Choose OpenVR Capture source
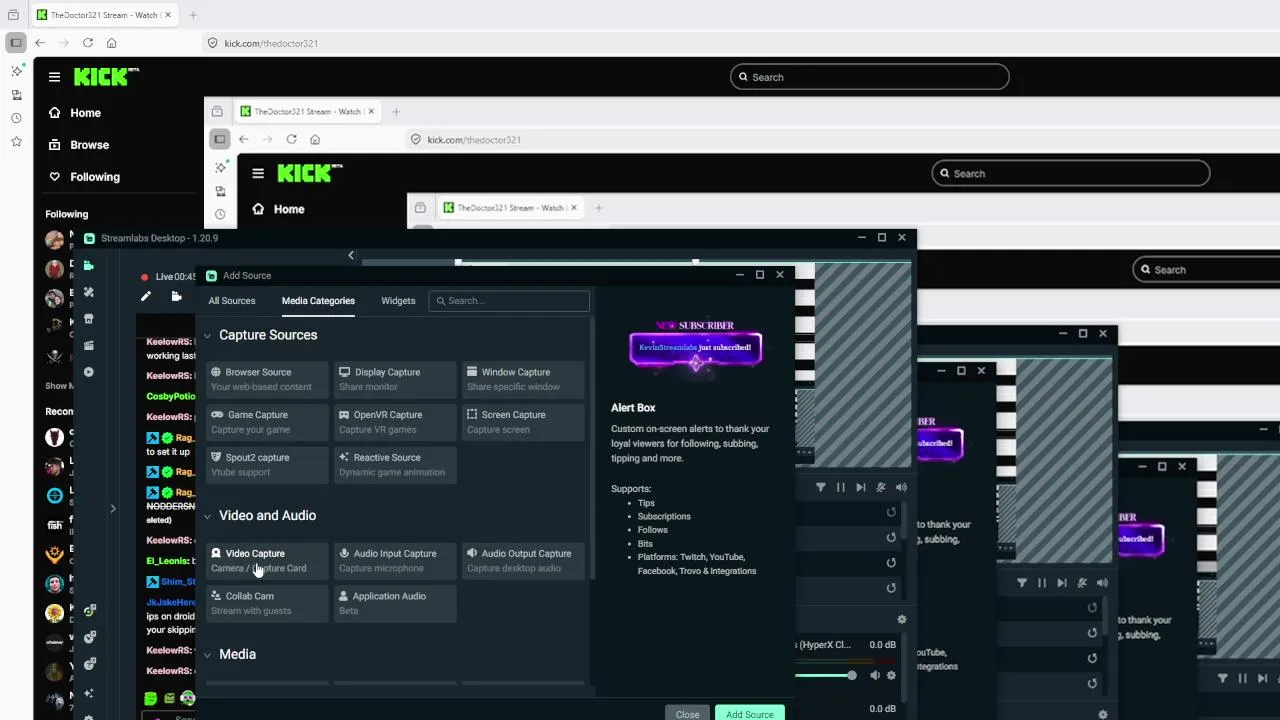The image size is (1280, 720). point(395,422)
